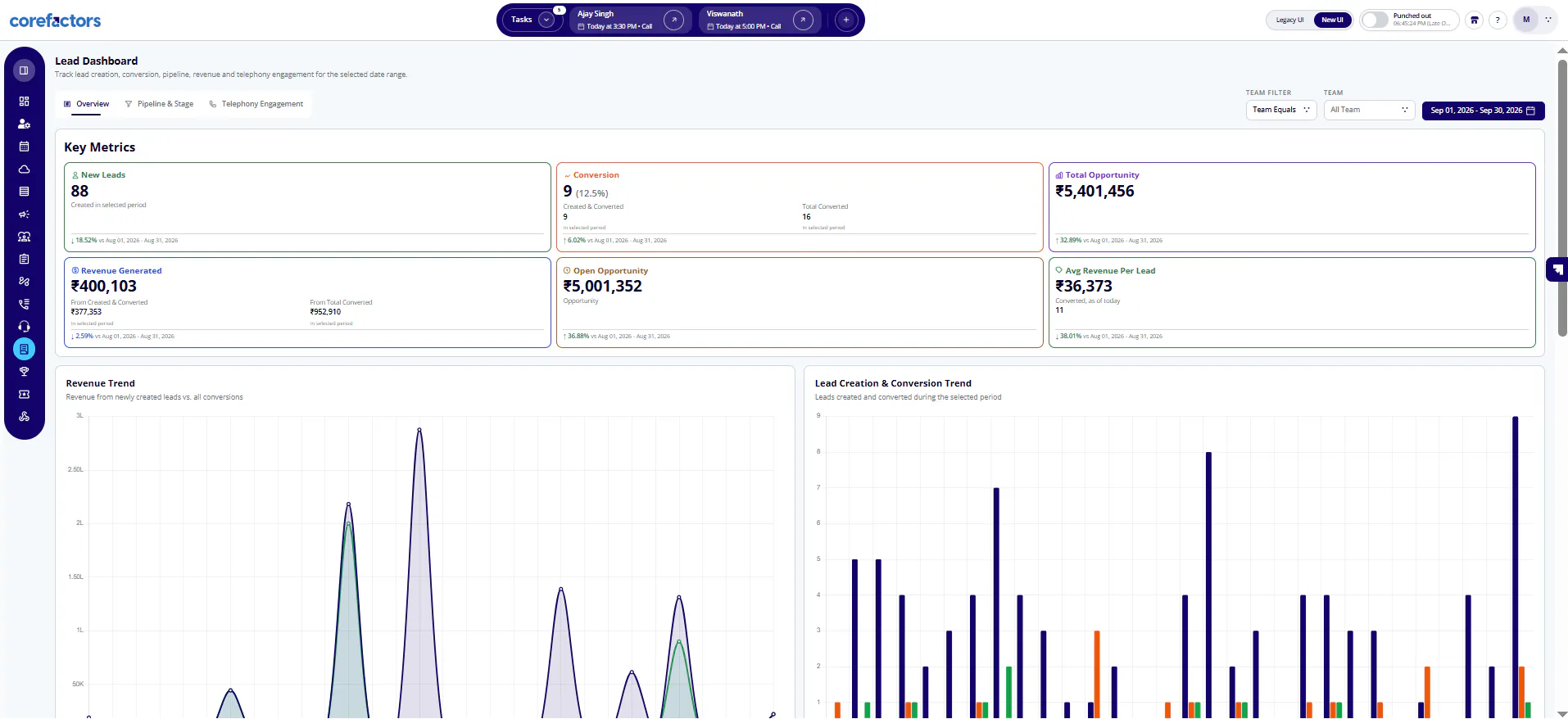The image size is (1568, 719).
Task: Open the call list phone icon
Action: point(24,304)
